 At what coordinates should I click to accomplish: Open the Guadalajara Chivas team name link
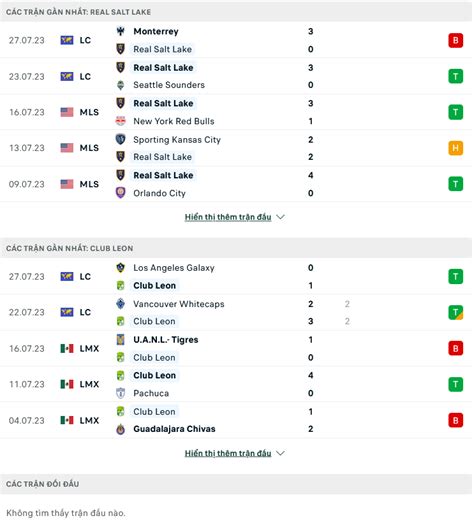(174, 429)
